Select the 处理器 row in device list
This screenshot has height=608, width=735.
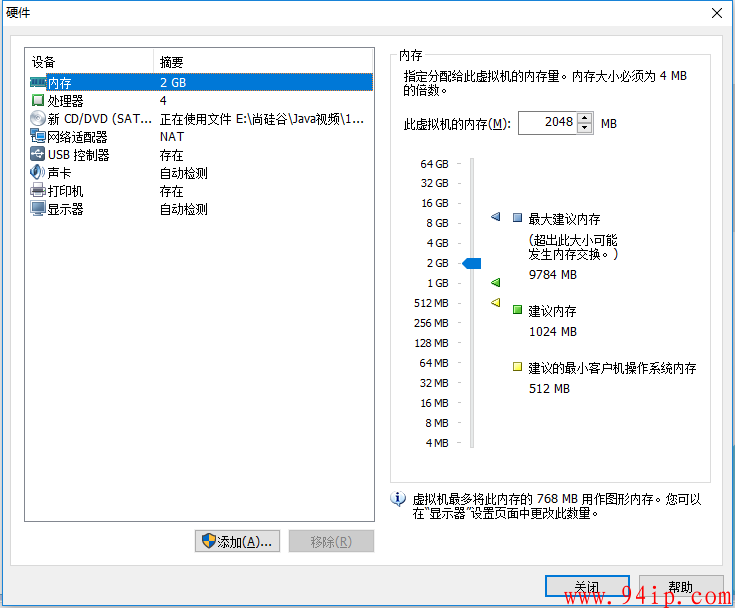point(201,100)
